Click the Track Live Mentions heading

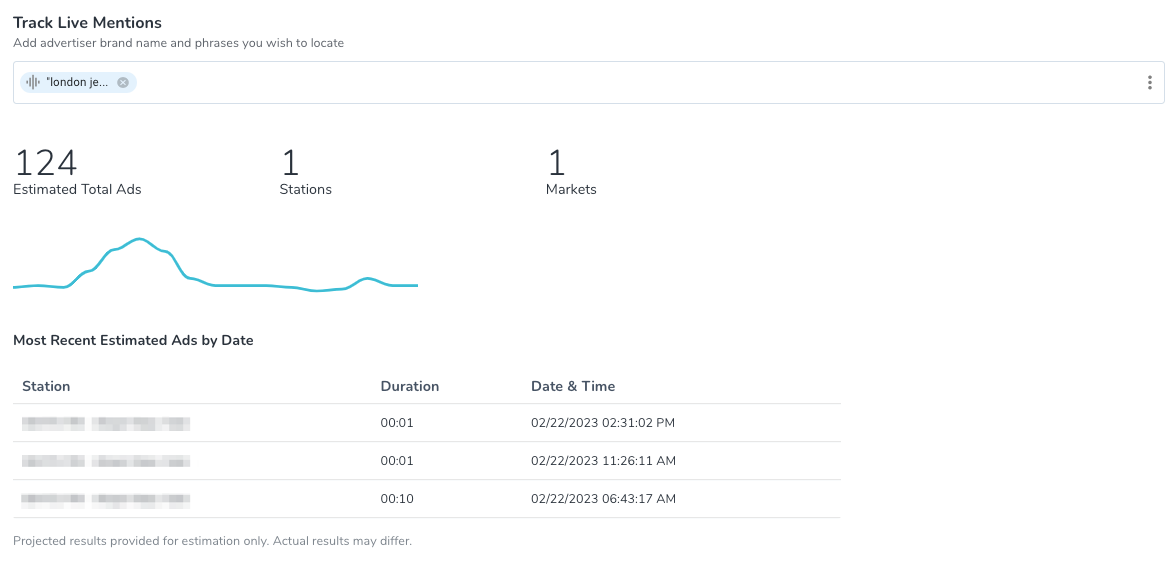[87, 22]
